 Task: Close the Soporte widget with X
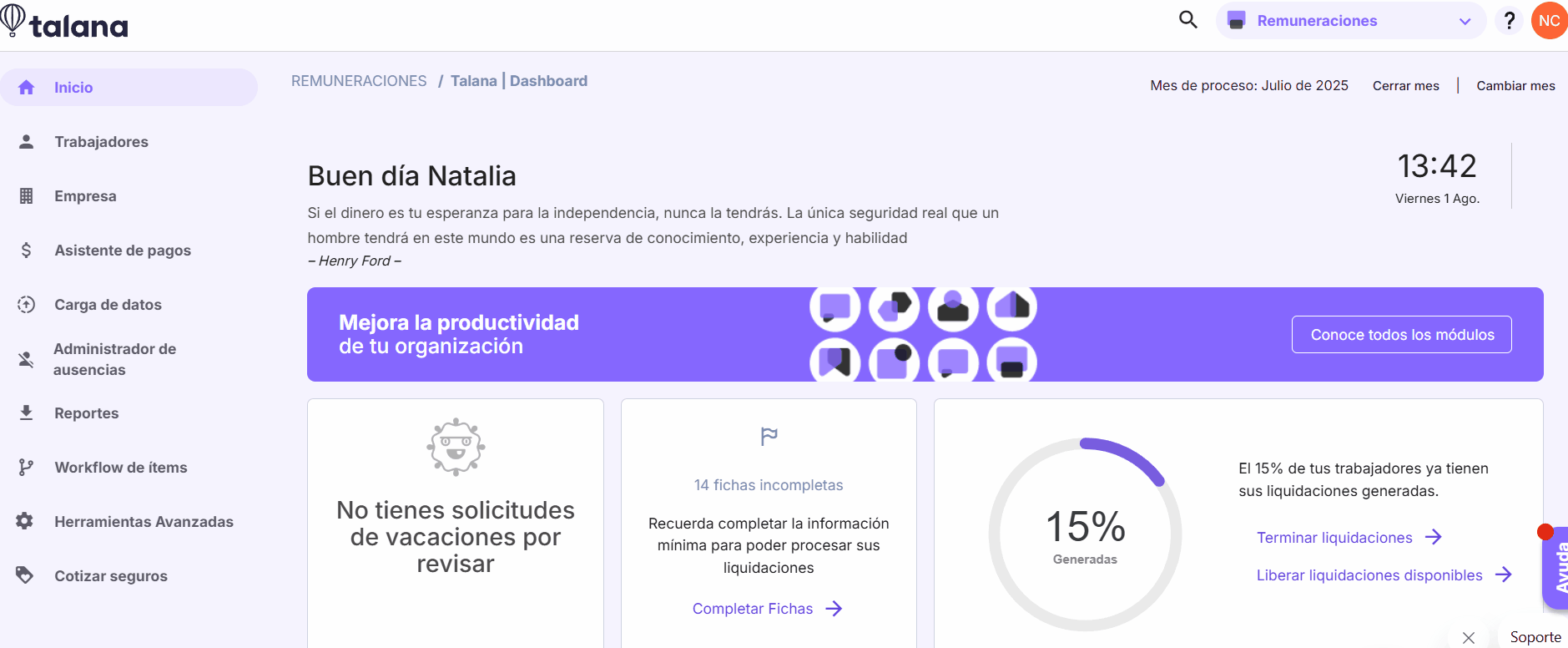[1469, 638]
